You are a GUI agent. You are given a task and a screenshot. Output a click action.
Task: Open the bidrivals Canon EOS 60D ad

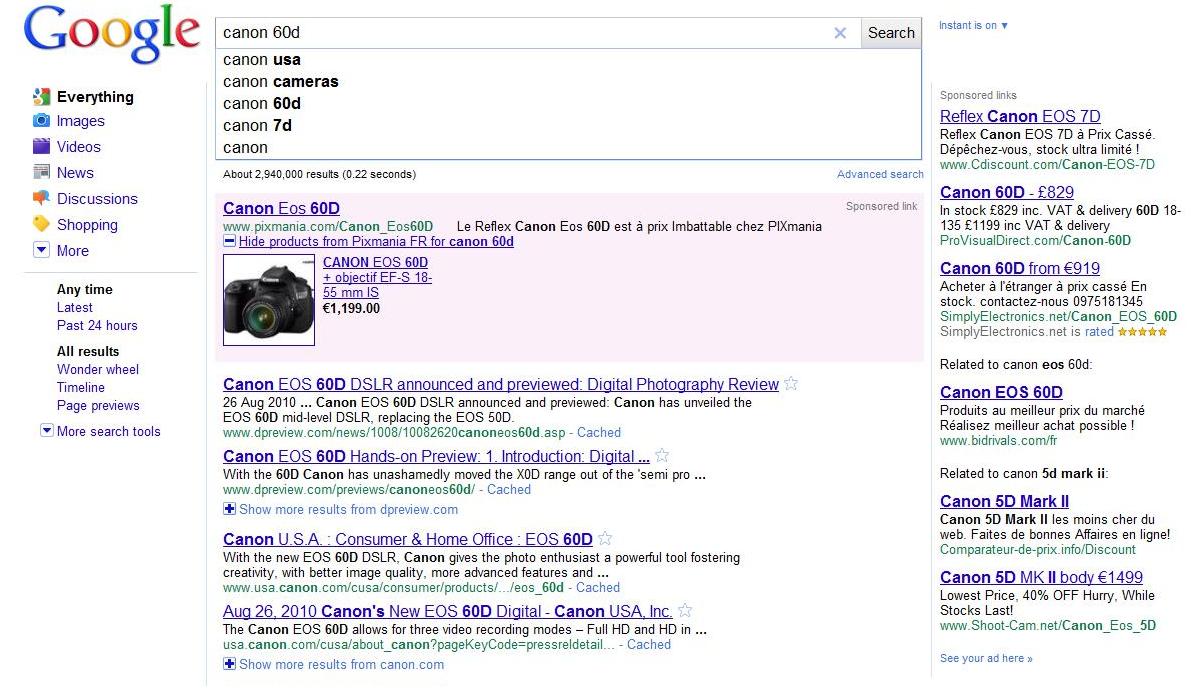(1001, 392)
